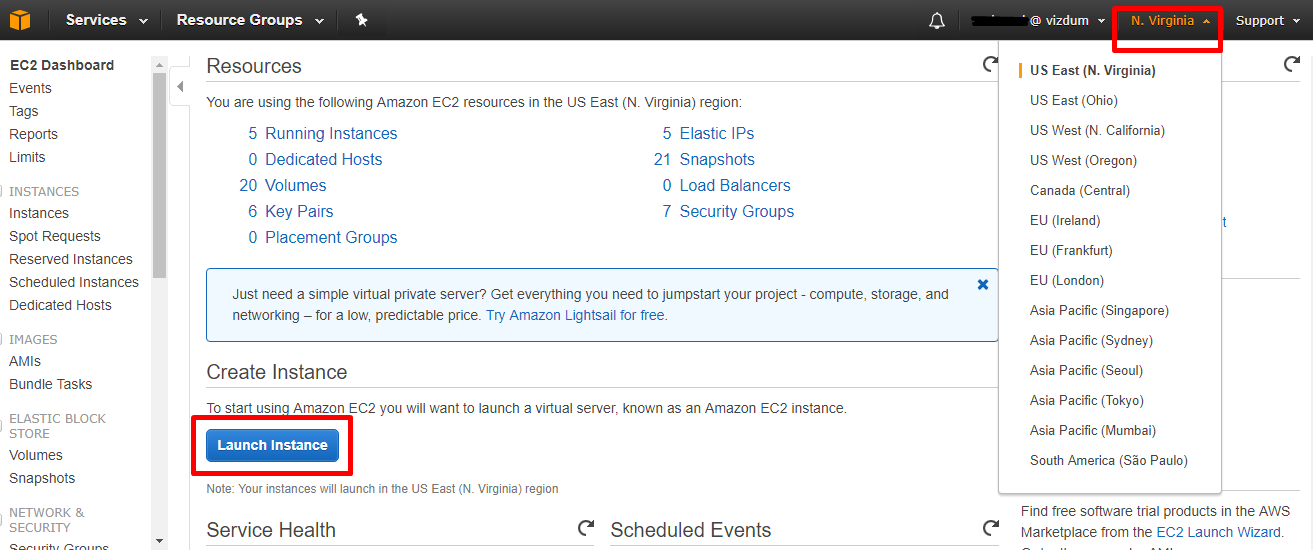Open Try Amazon Lightsail for free link
1313x559 pixels.
click(576, 315)
